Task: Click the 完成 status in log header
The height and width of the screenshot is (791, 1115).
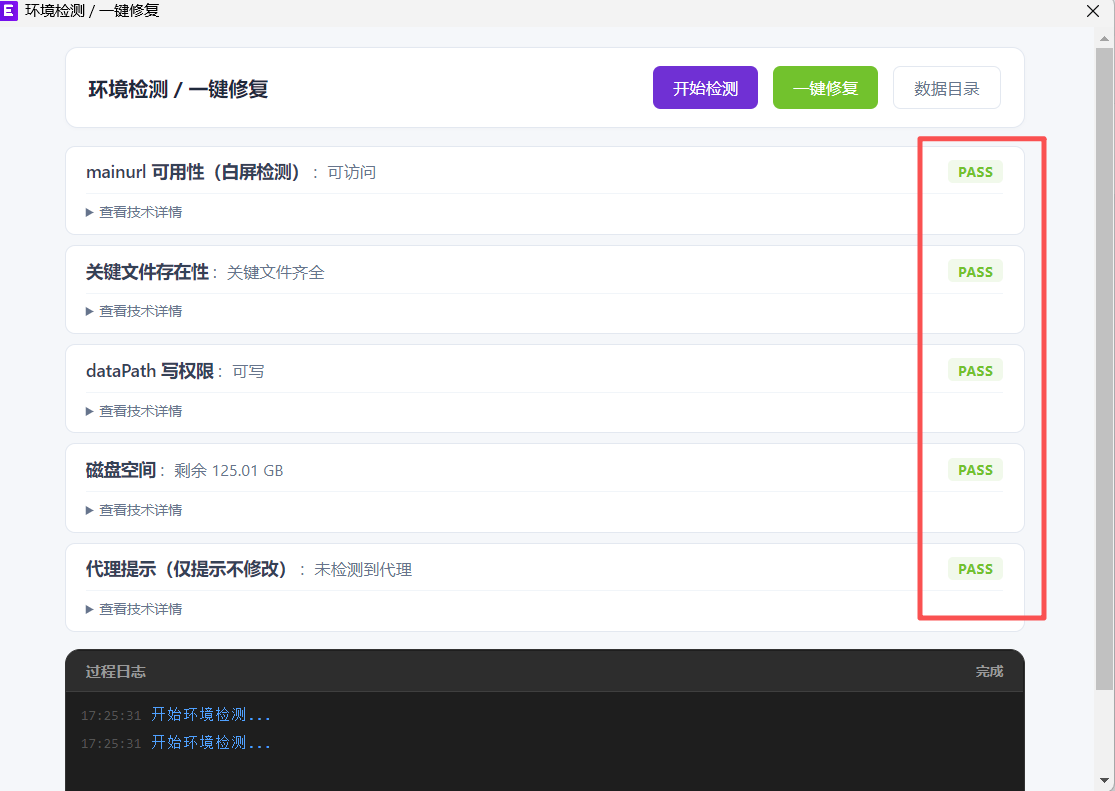Action: click(x=989, y=671)
